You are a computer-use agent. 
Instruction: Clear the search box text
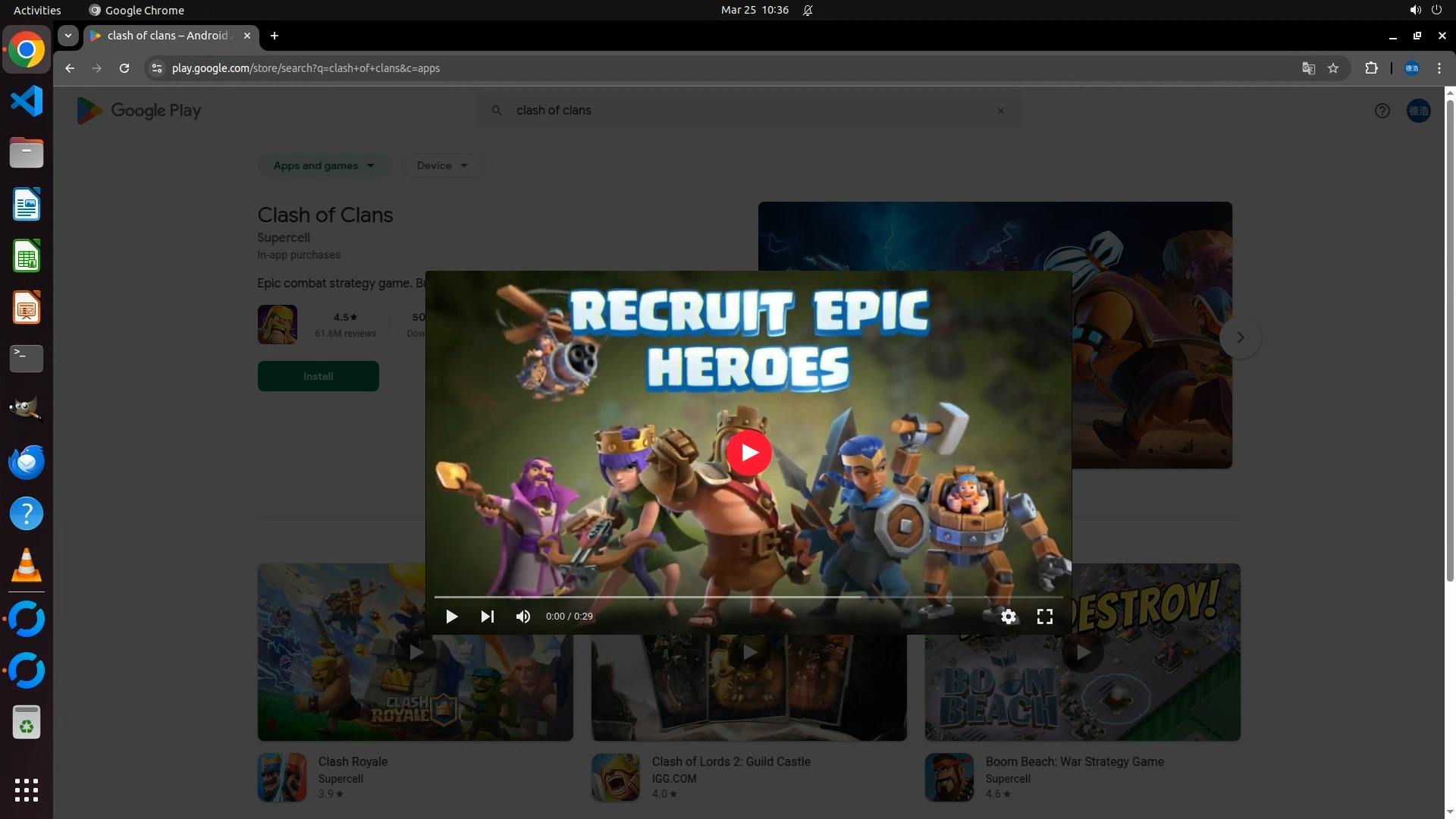[x=1000, y=111]
